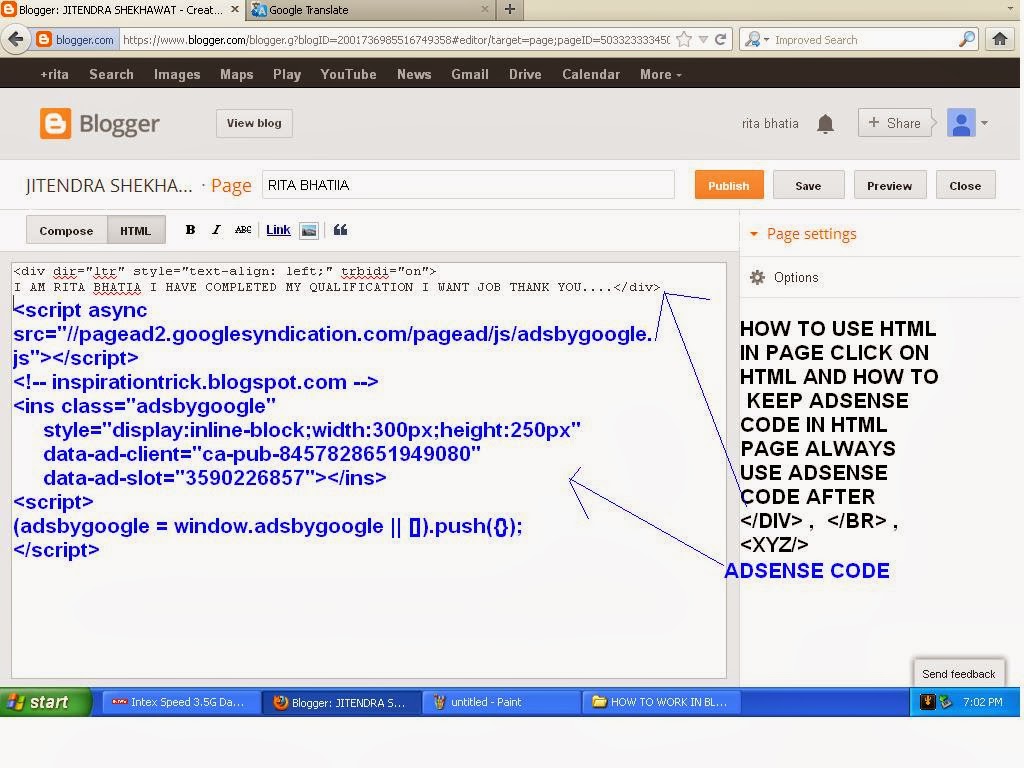Reload the page with the refresh icon
The height and width of the screenshot is (768, 1024).
[720, 40]
